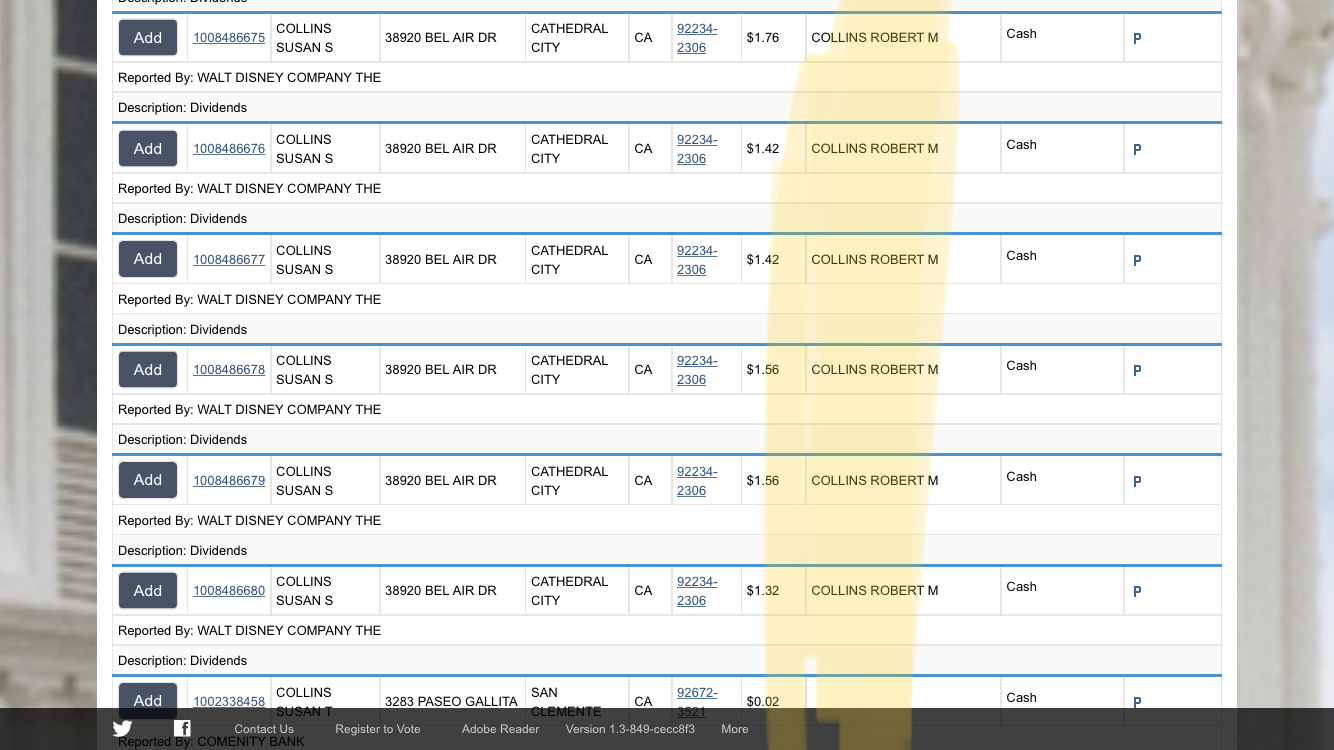Add property 1008486677 to claim

tap(148, 259)
